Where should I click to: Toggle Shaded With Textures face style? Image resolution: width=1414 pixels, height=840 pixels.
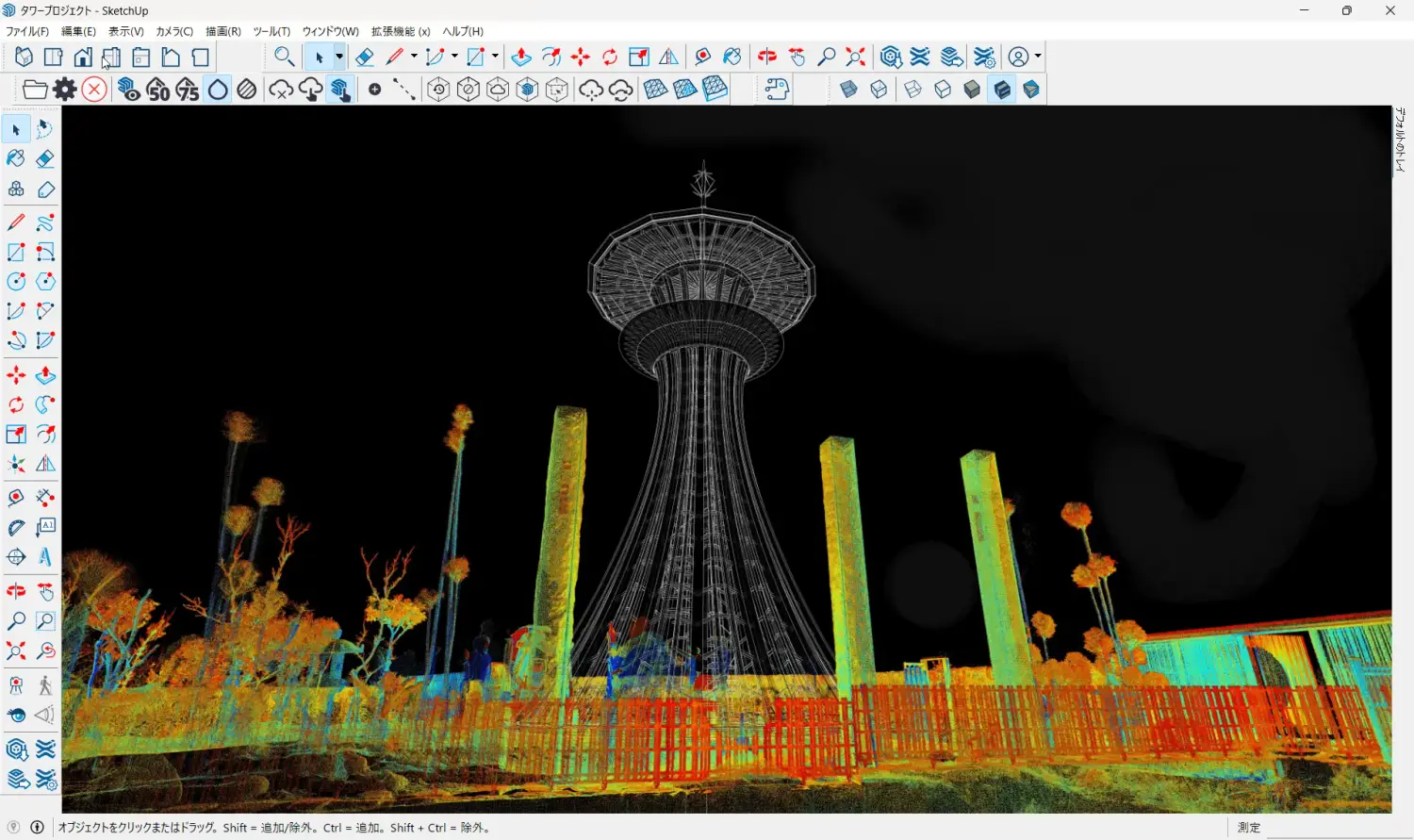pos(1002,90)
